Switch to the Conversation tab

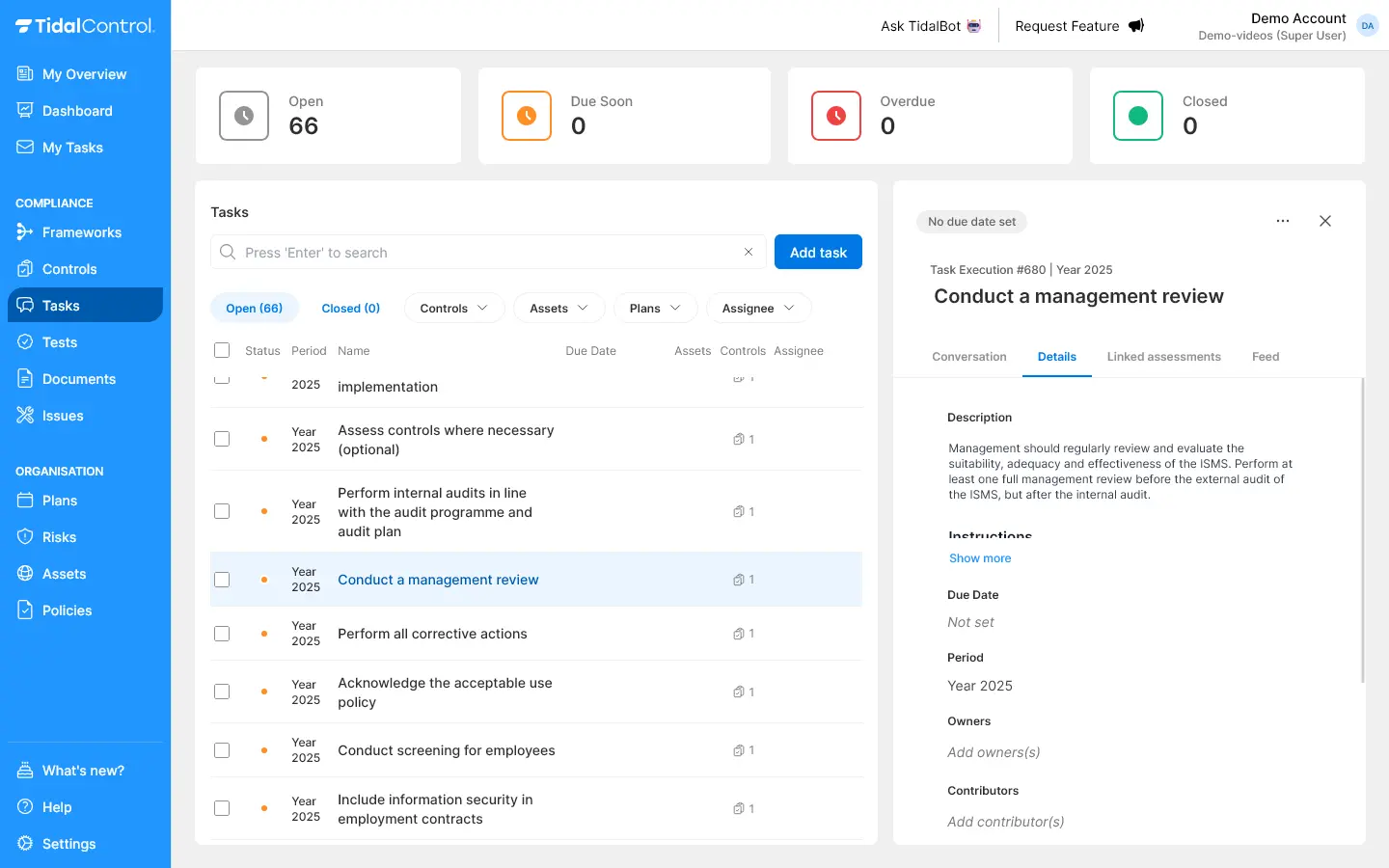[x=968, y=357]
